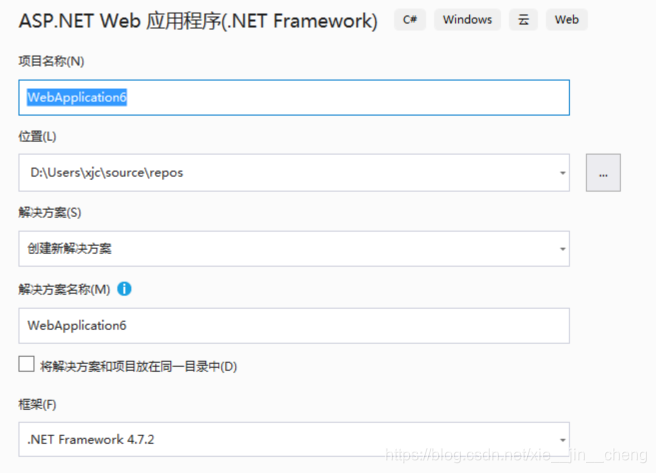Click the C# tag

click(x=410, y=20)
